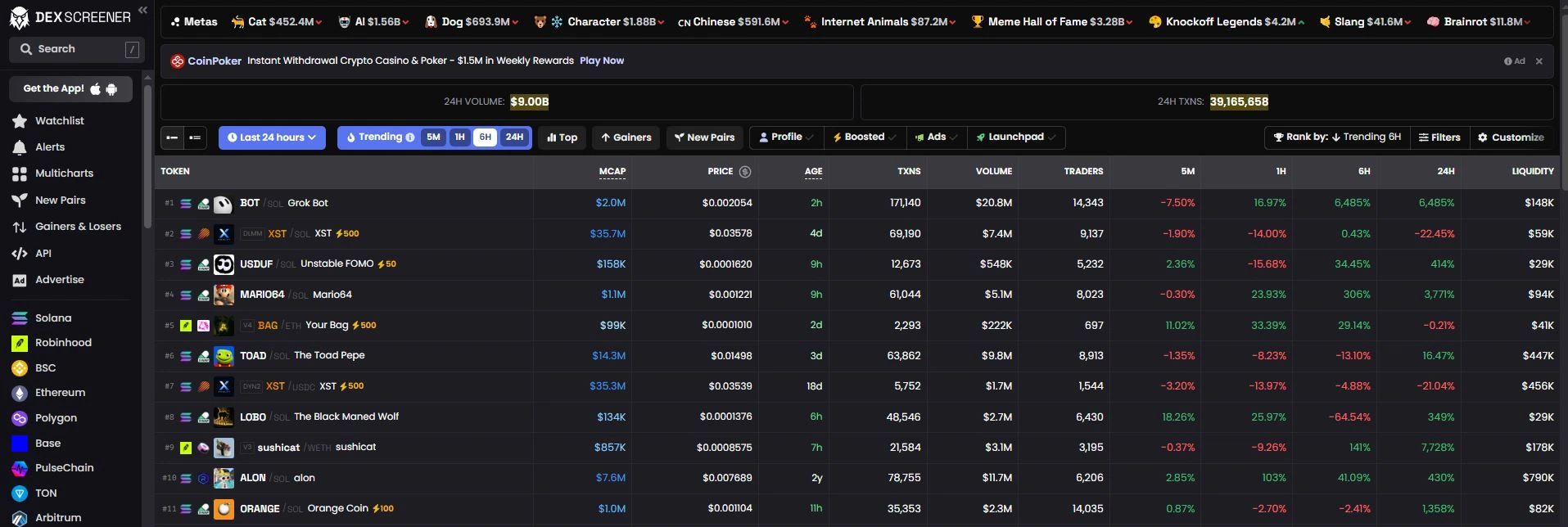1568x527 pixels.
Task: Click the Search input field
Action: (x=77, y=50)
